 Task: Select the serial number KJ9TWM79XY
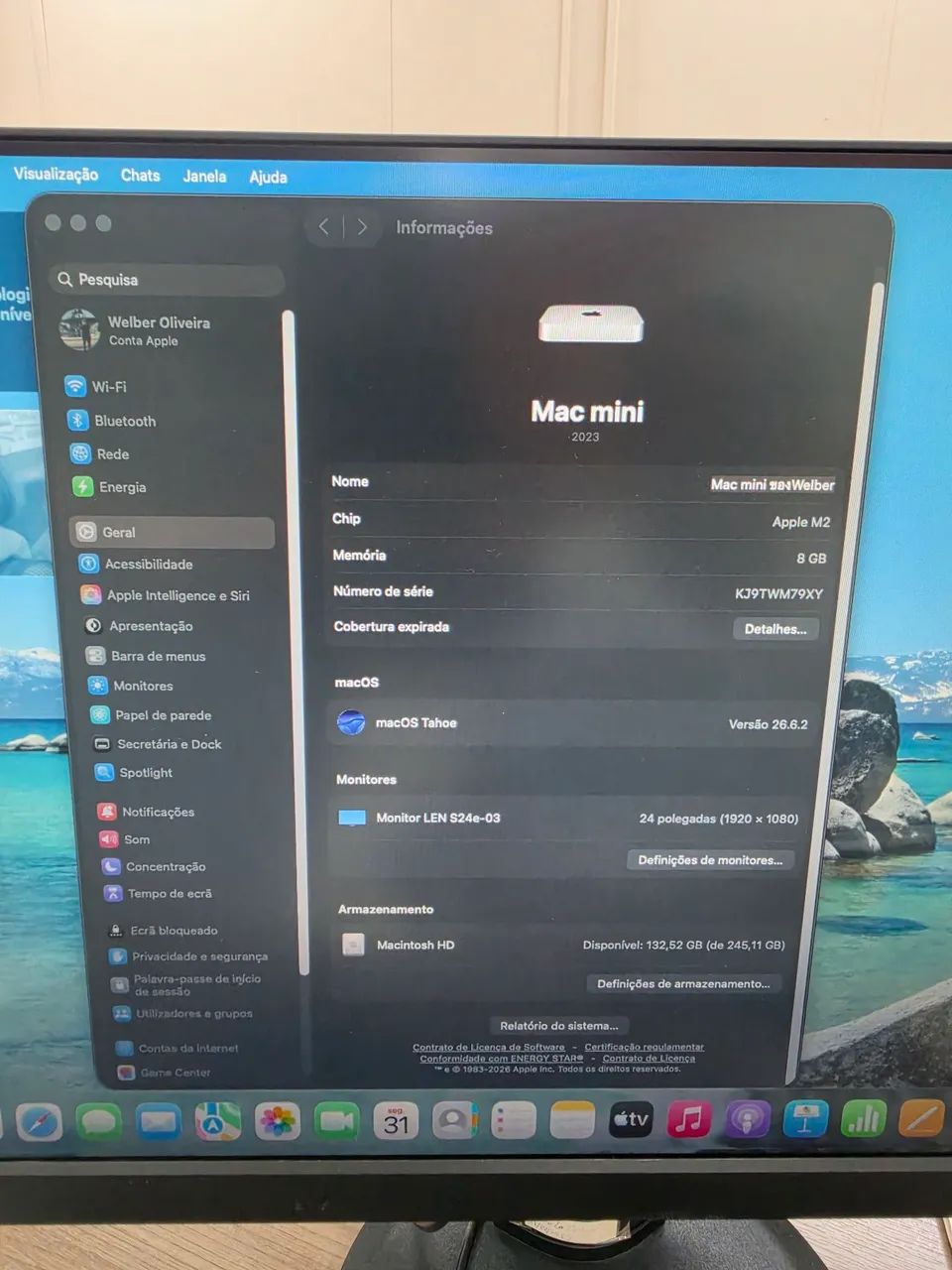(778, 593)
